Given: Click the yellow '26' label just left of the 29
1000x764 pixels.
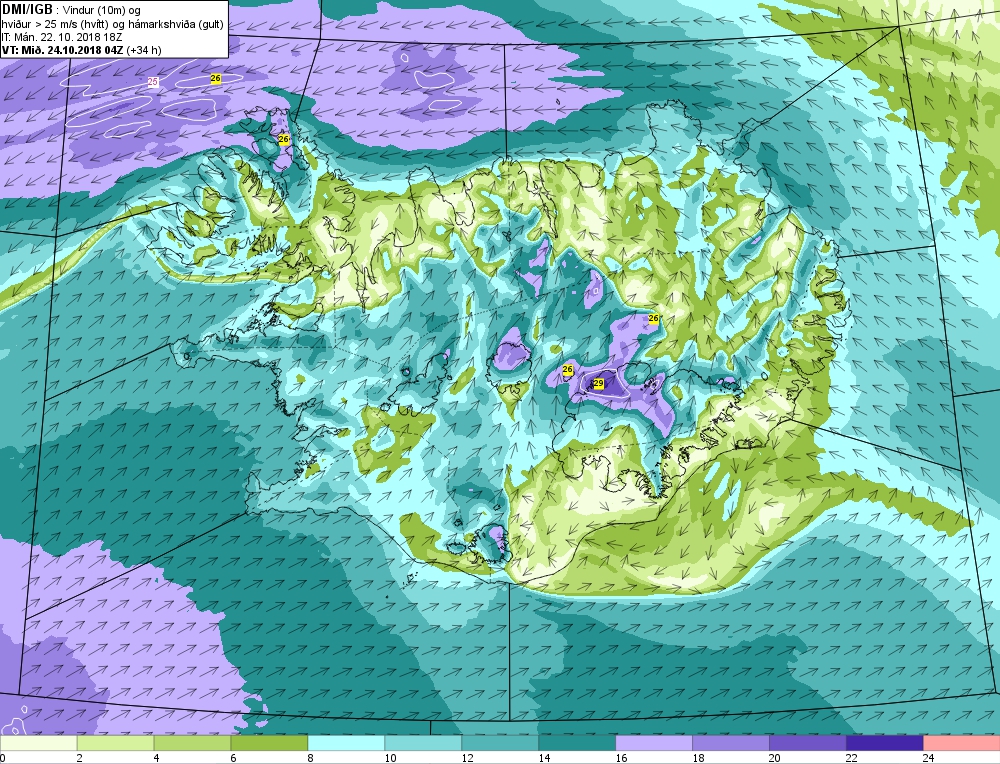Looking at the screenshot, I should tap(568, 370).
